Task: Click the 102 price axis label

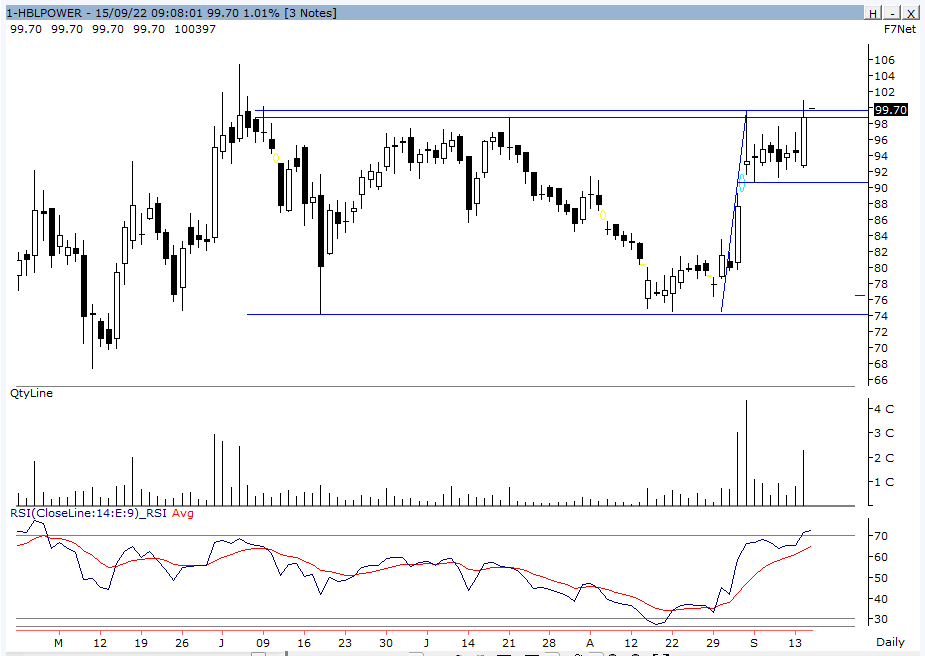Action: click(884, 92)
